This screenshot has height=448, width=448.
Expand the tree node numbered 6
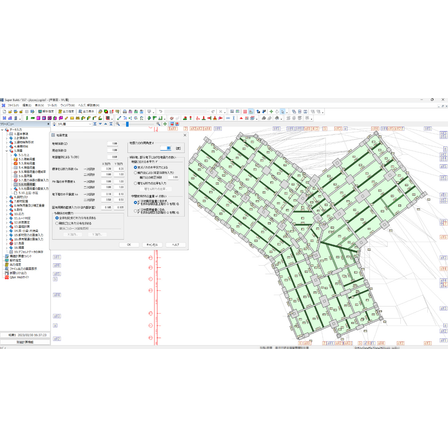6,197
